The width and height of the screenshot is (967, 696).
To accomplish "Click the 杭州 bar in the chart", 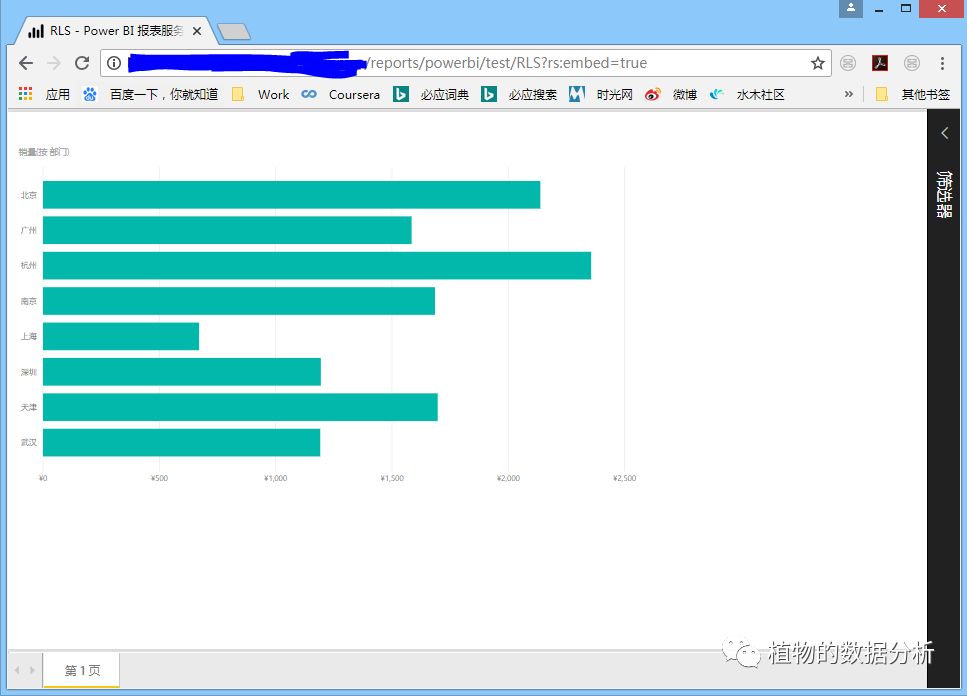I will (316, 266).
